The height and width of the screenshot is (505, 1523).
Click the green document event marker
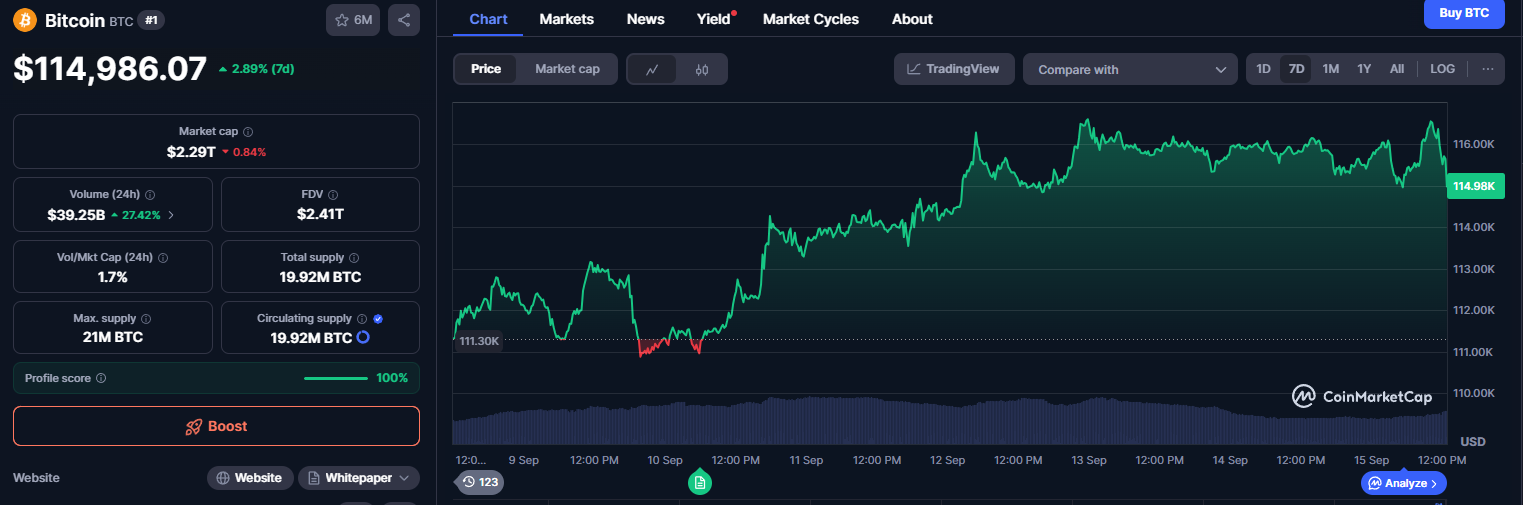tap(700, 483)
